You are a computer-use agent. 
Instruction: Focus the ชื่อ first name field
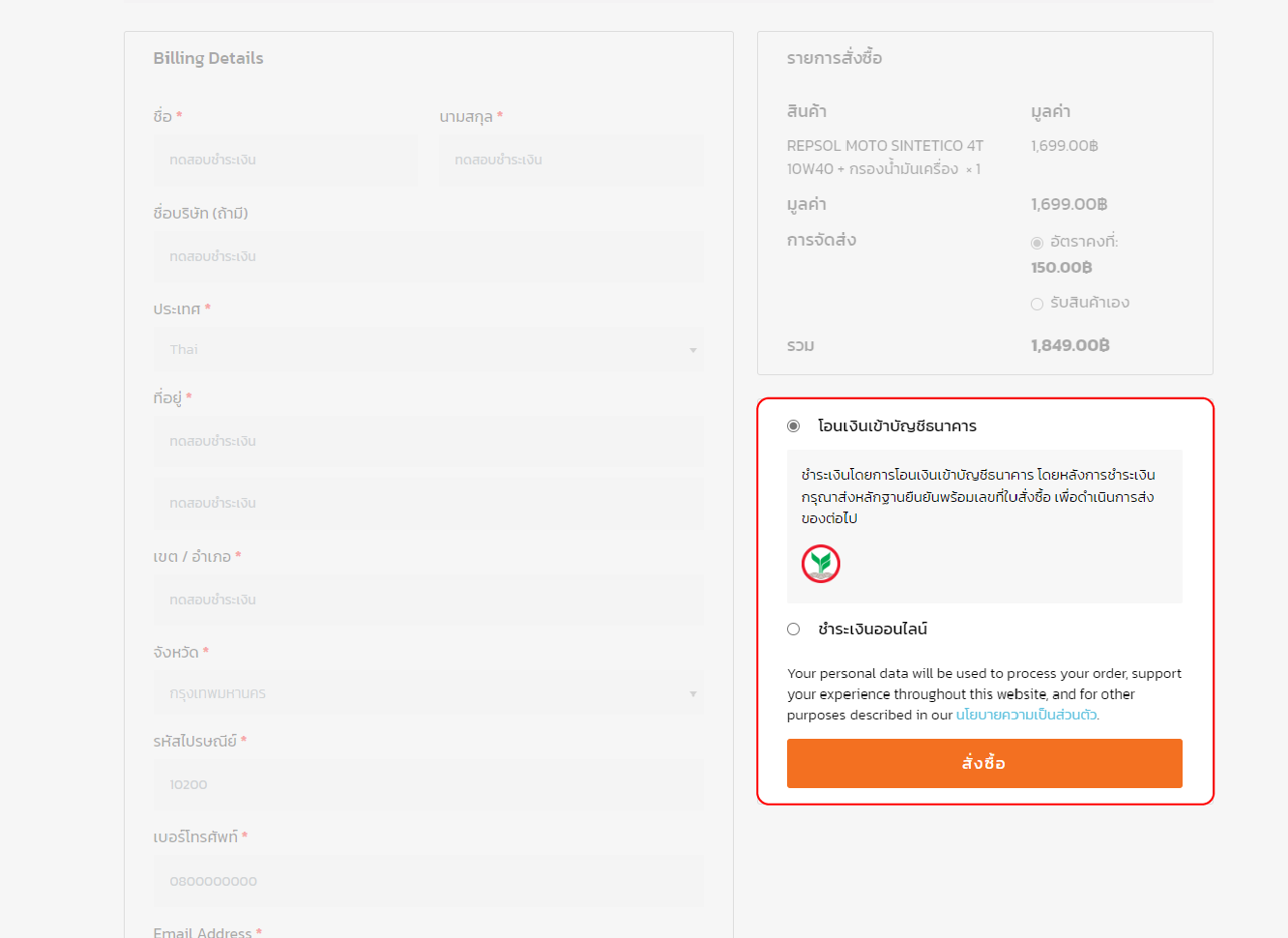(x=285, y=160)
